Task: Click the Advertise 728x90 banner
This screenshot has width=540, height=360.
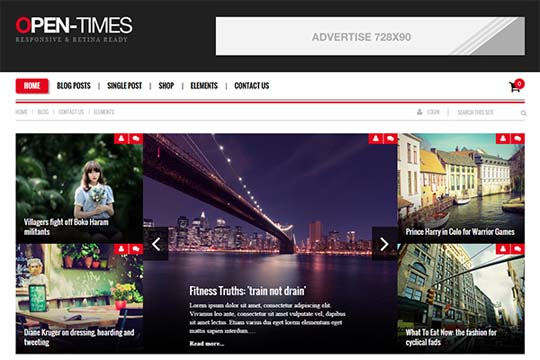Action: coord(370,36)
